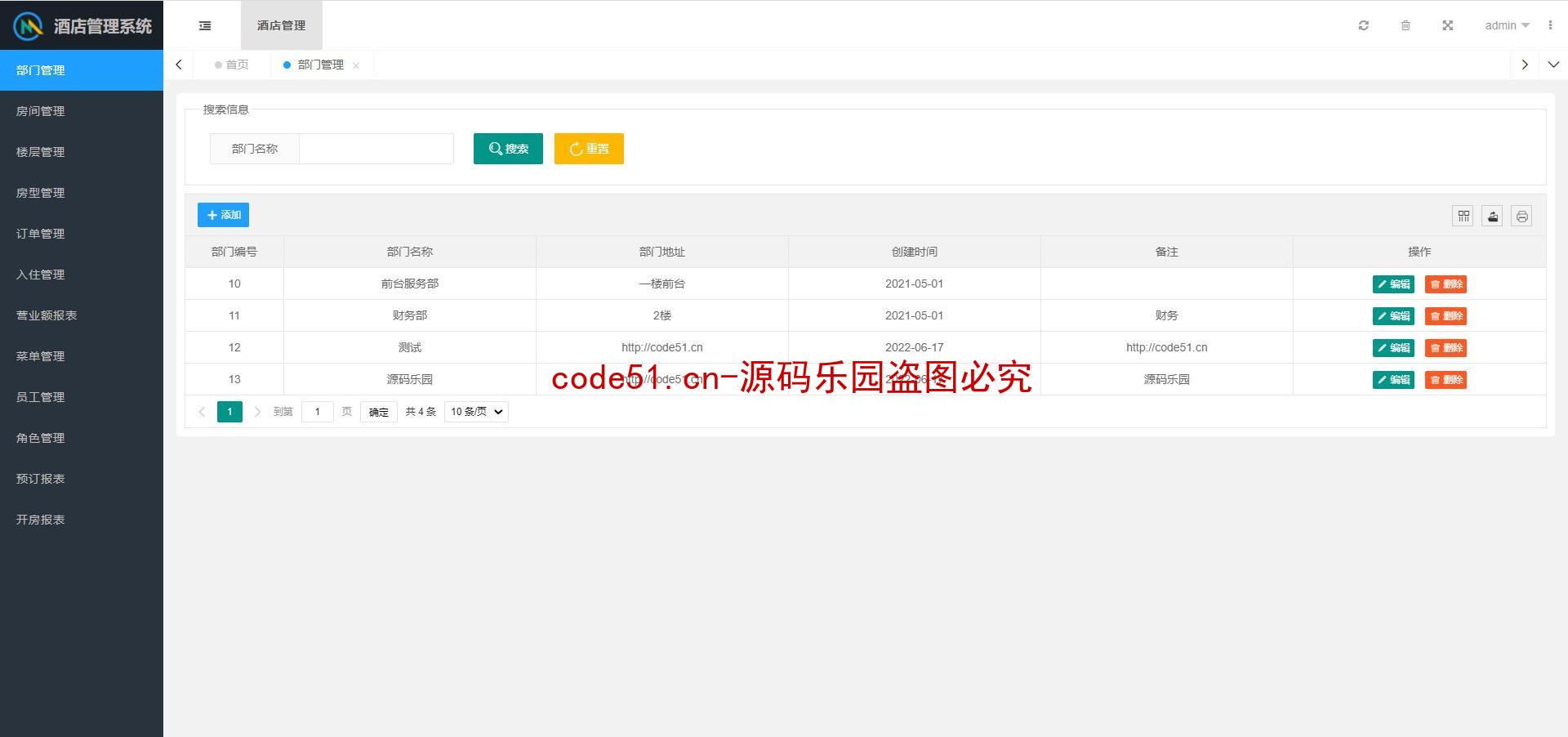The image size is (1568, 737).
Task: Open the admin user dropdown
Action: 1507,25
